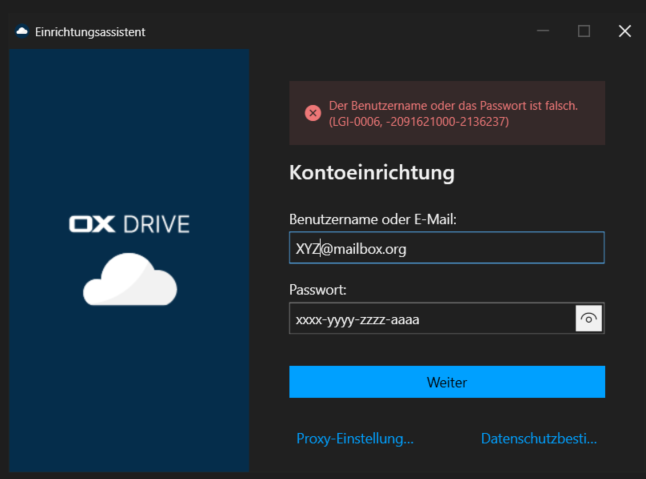This screenshot has height=479, width=646.
Task: Show the password with the eye icon
Action: pos(590,319)
